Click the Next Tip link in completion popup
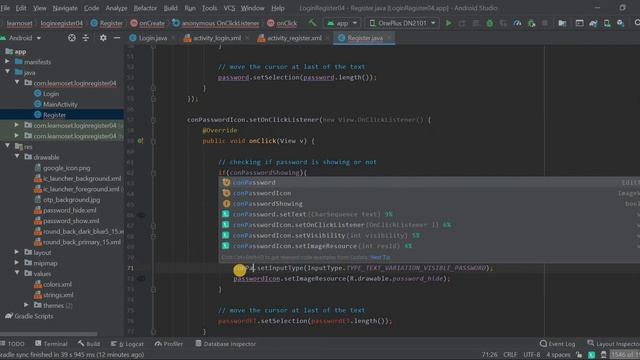640x360 pixels. coord(380,257)
